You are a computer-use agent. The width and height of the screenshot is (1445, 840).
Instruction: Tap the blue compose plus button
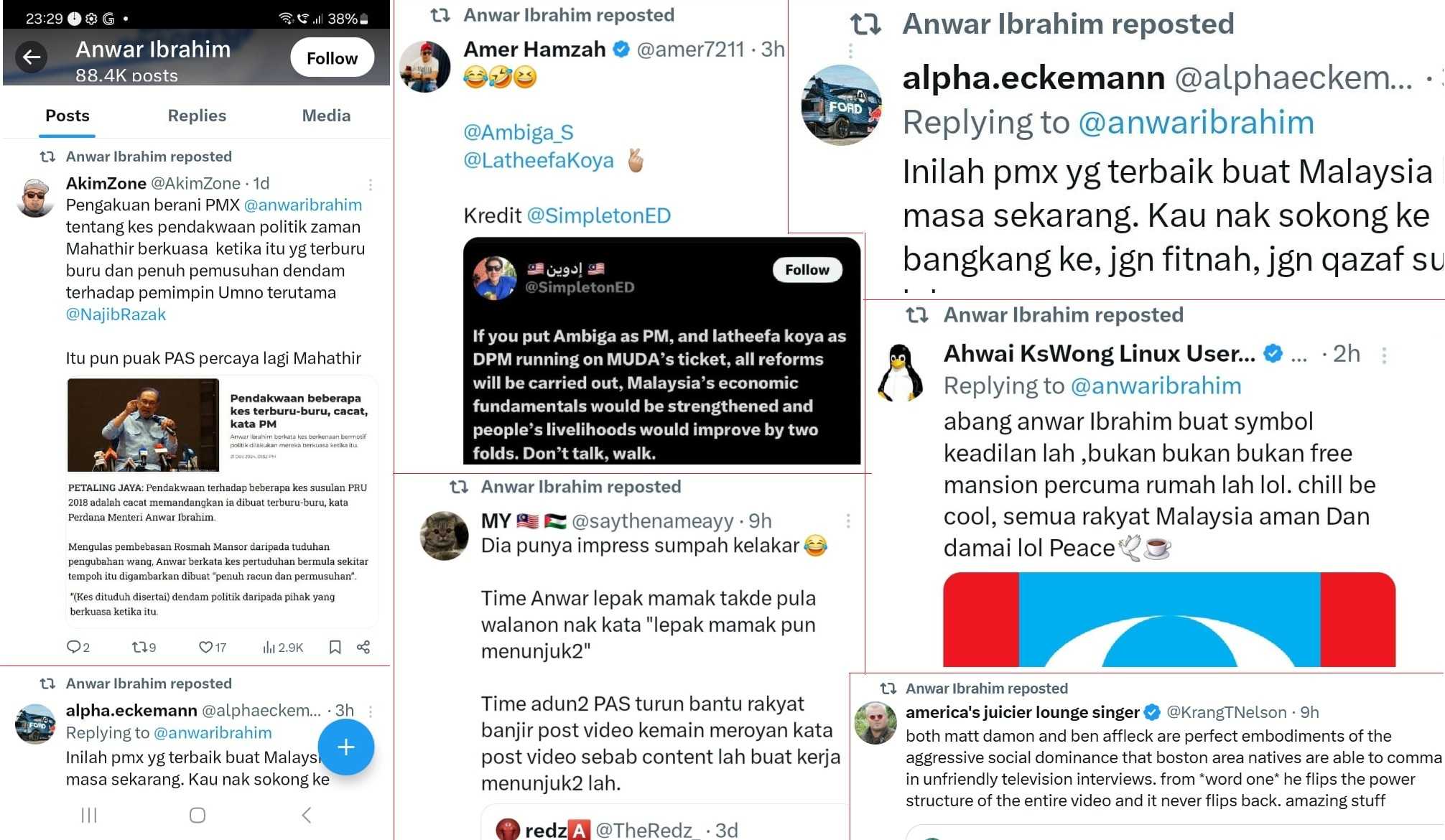point(346,747)
